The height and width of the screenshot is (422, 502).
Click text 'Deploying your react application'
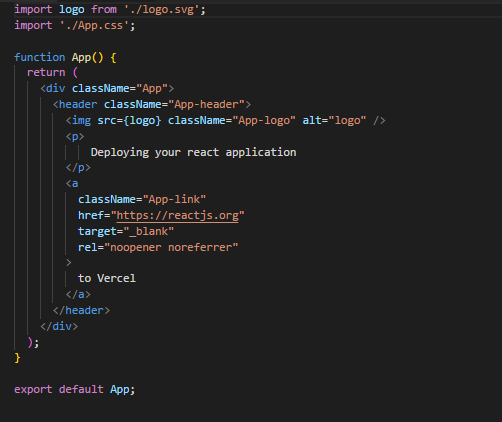[x=193, y=153]
